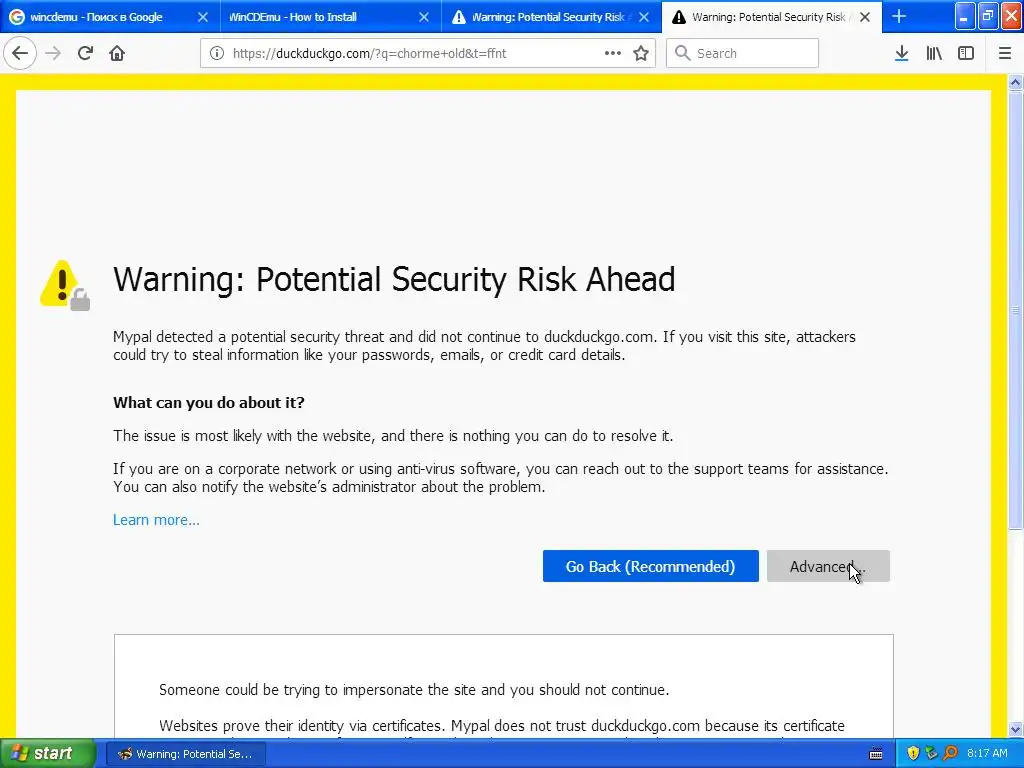
Task: Open the Downloads arrow icon
Action: [x=902, y=53]
